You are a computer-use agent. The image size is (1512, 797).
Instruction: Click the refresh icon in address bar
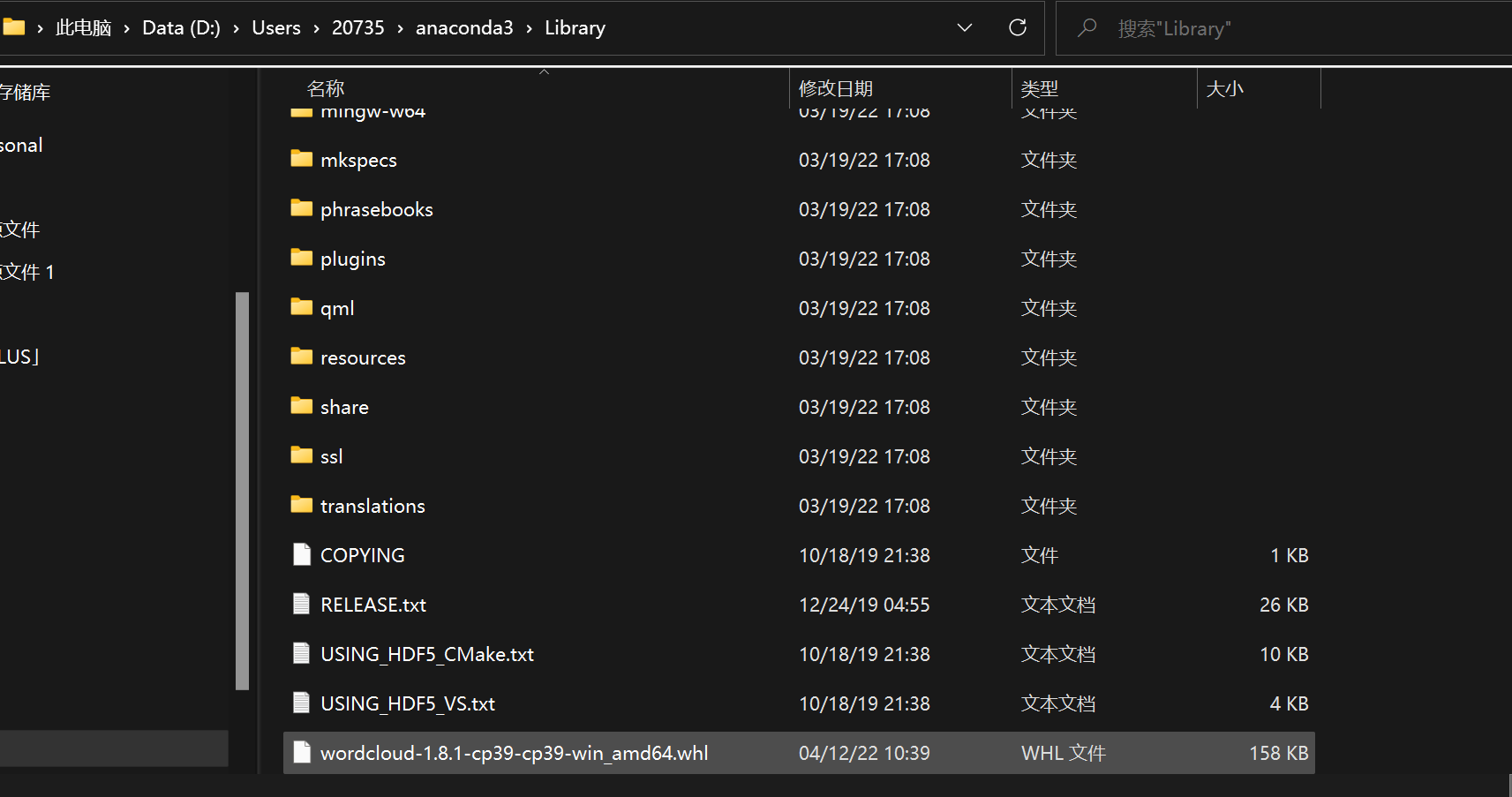pyautogui.click(x=1017, y=27)
